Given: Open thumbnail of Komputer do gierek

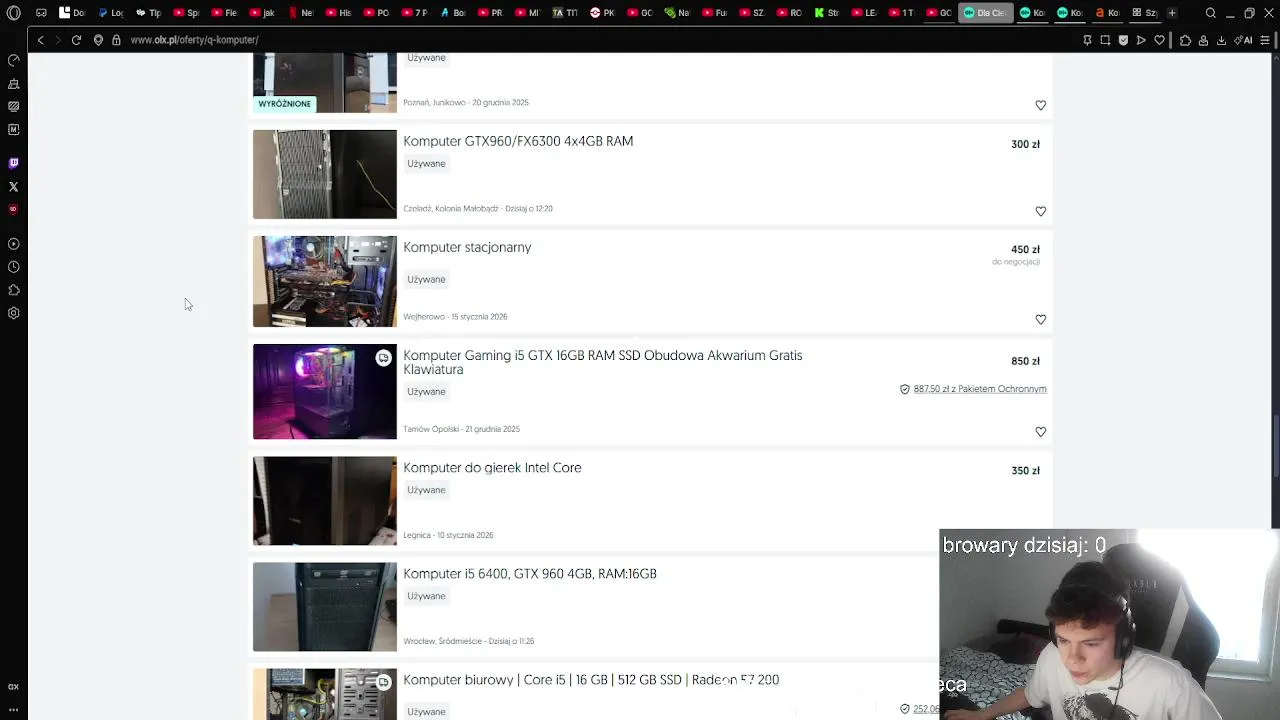Looking at the screenshot, I should 325,501.
